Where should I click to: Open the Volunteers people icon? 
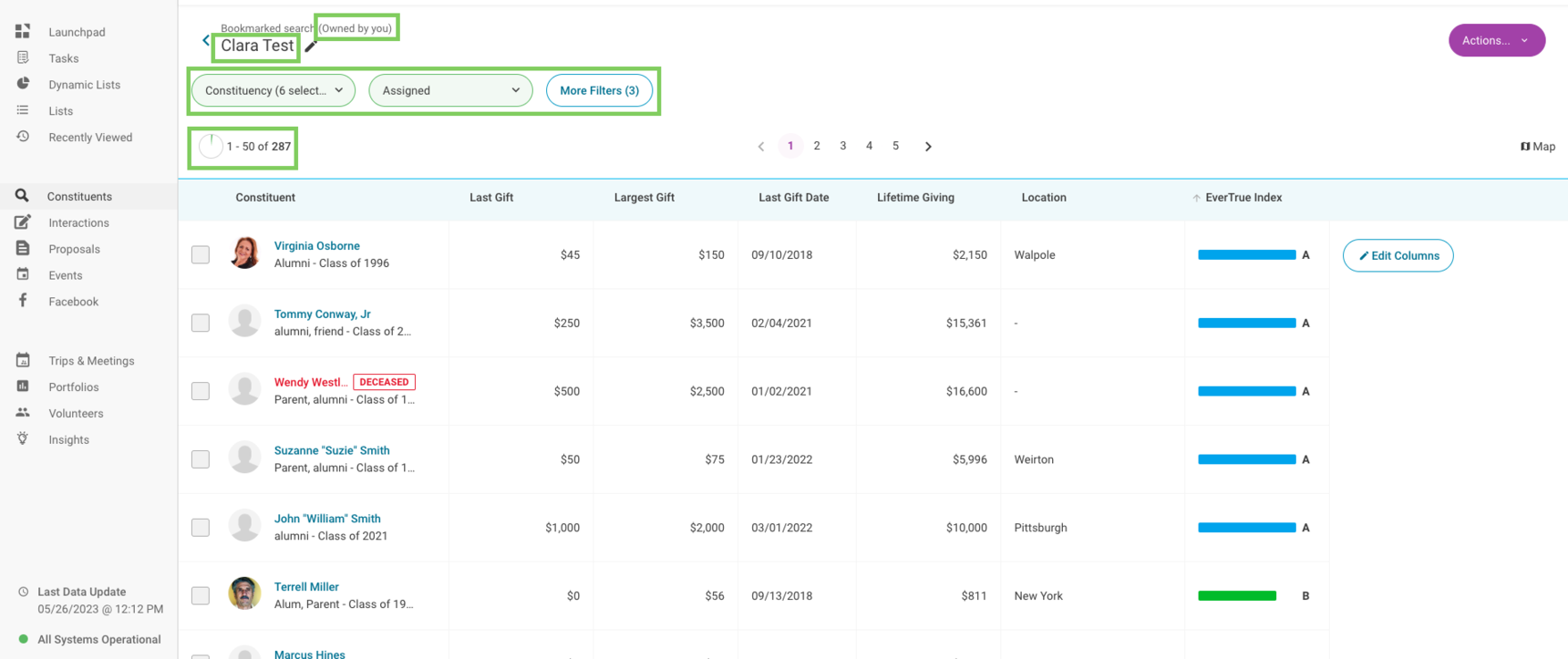pyautogui.click(x=23, y=413)
